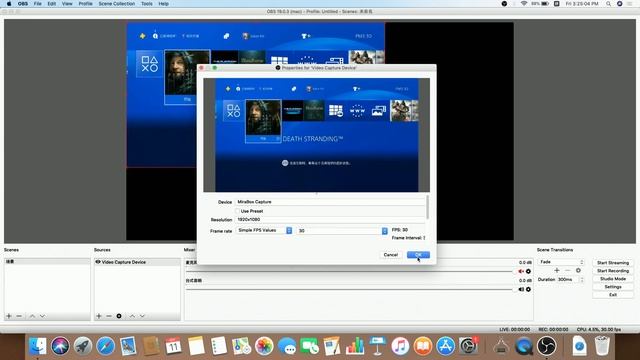Remove the selected scene with the minus icon

click(x=19, y=316)
